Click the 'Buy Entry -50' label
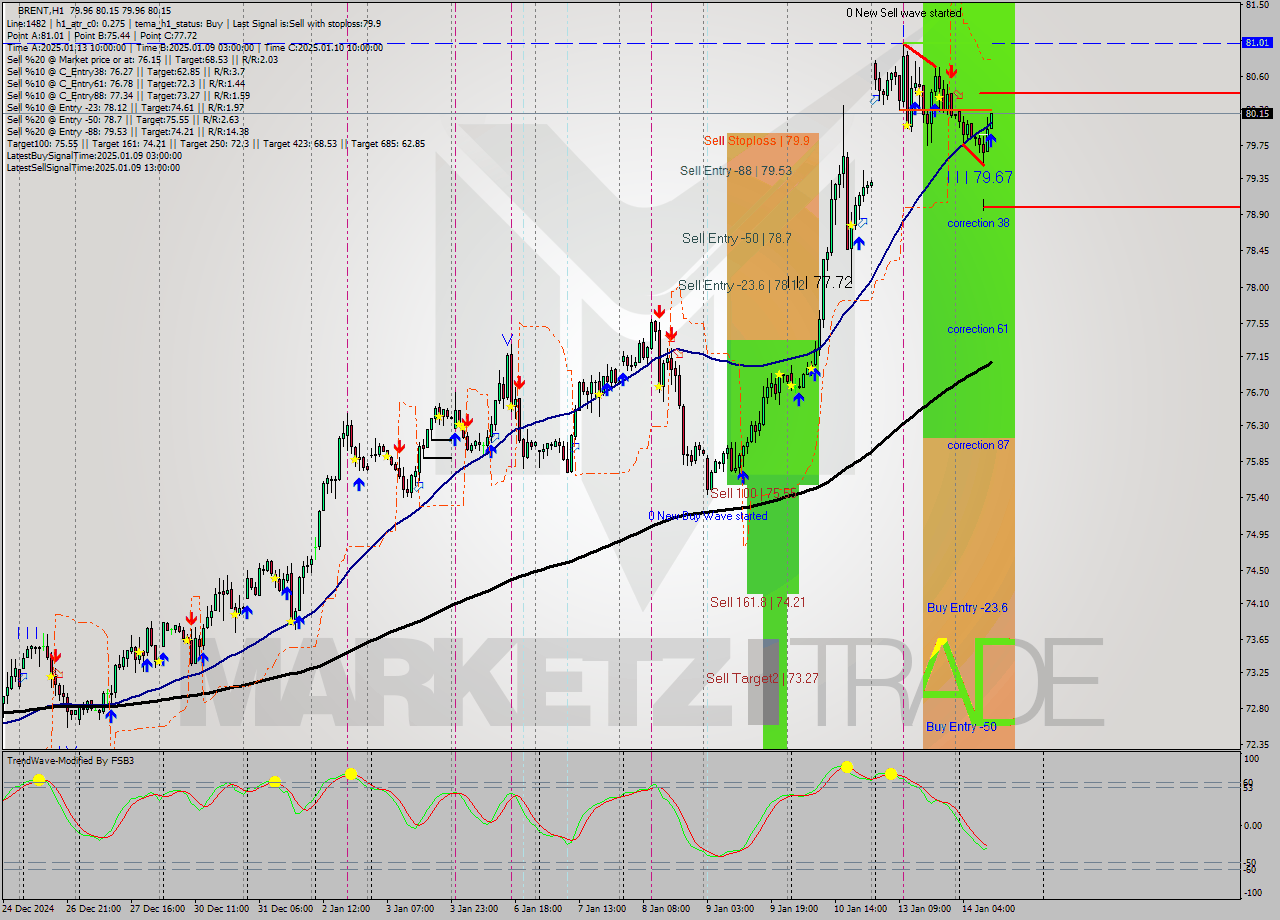This screenshot has width=1280, height=920. (x=961, y=726)
